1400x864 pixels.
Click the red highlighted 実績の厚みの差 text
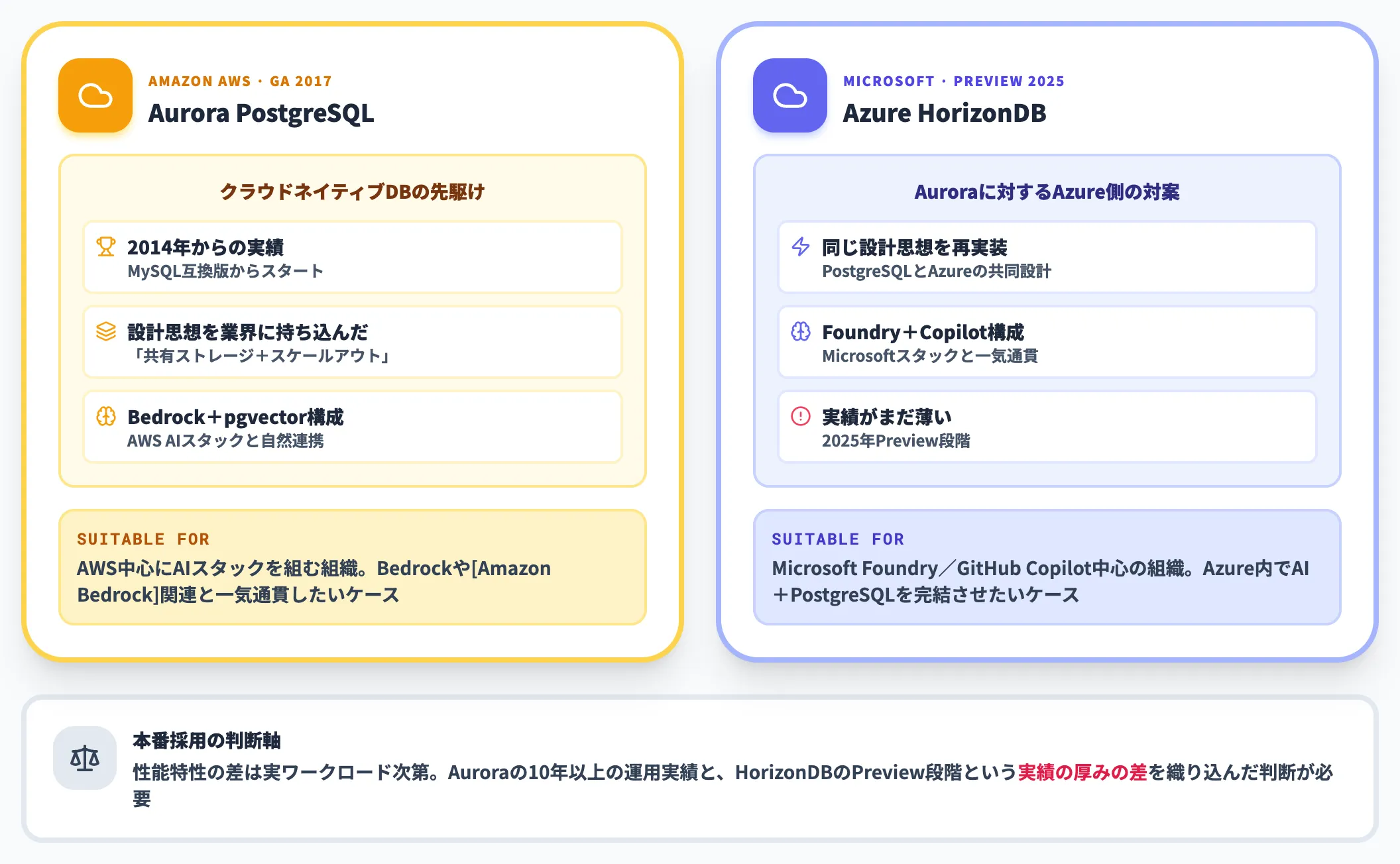coord(1082,772)
